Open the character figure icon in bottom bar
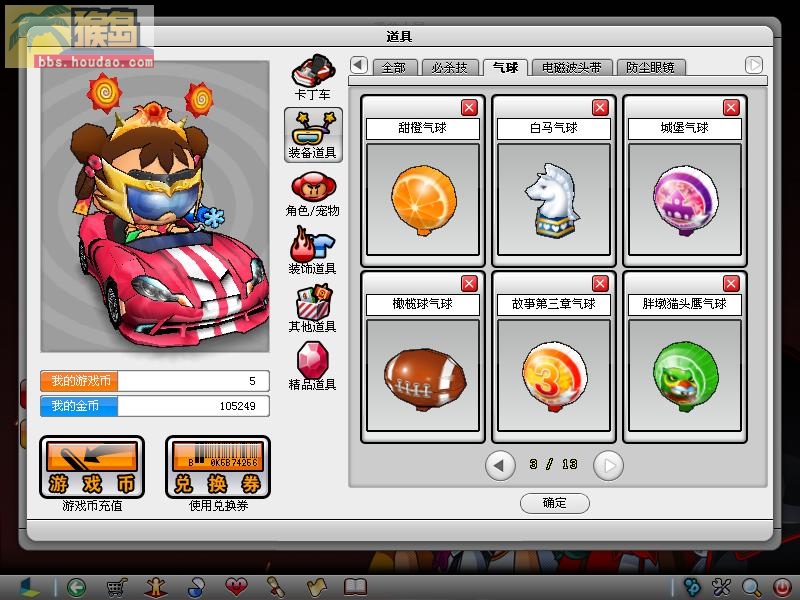The image size is (800, 600). point(156,587)
